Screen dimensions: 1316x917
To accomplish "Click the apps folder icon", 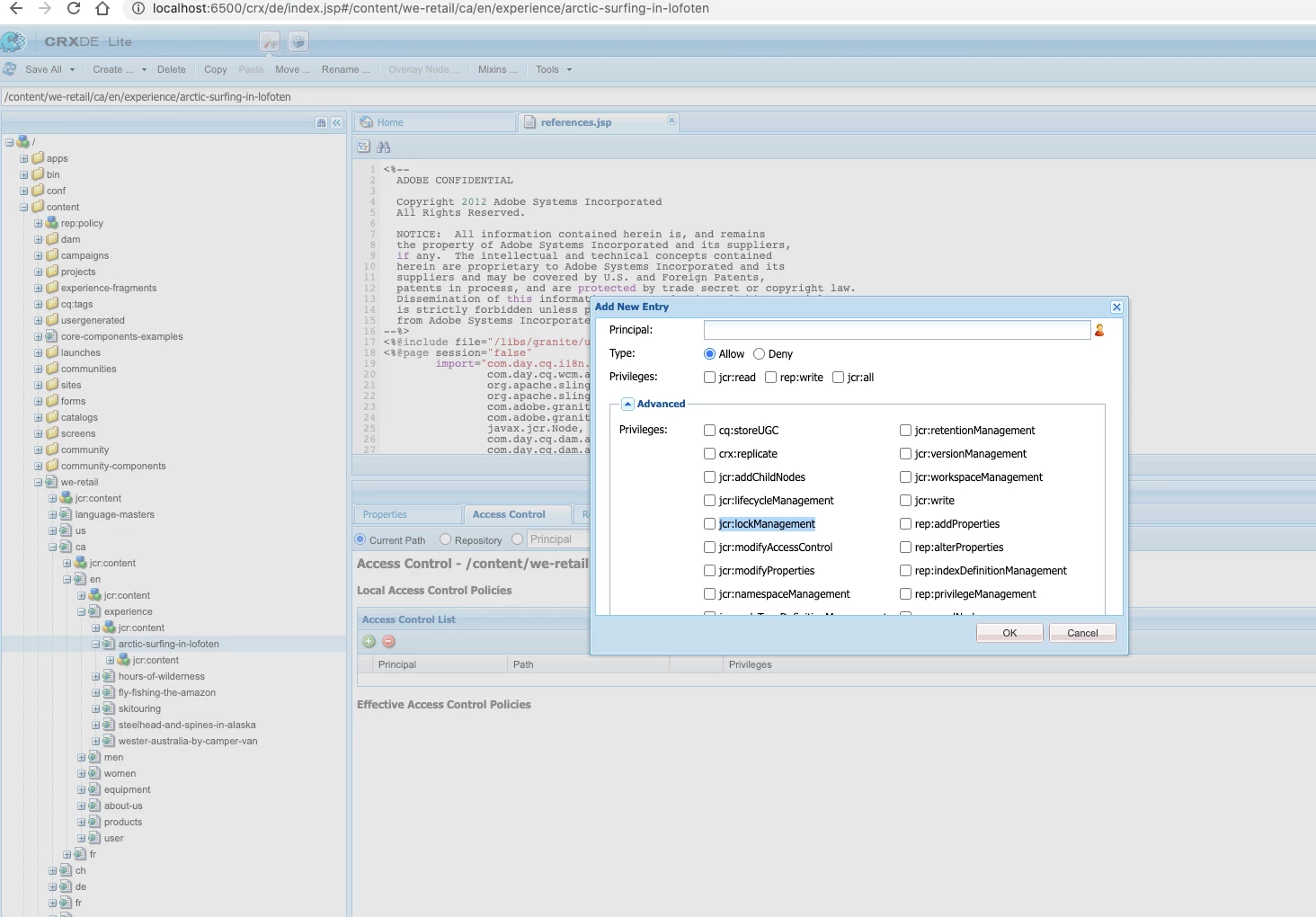I will pyautogui.click(x=38, y=158).
